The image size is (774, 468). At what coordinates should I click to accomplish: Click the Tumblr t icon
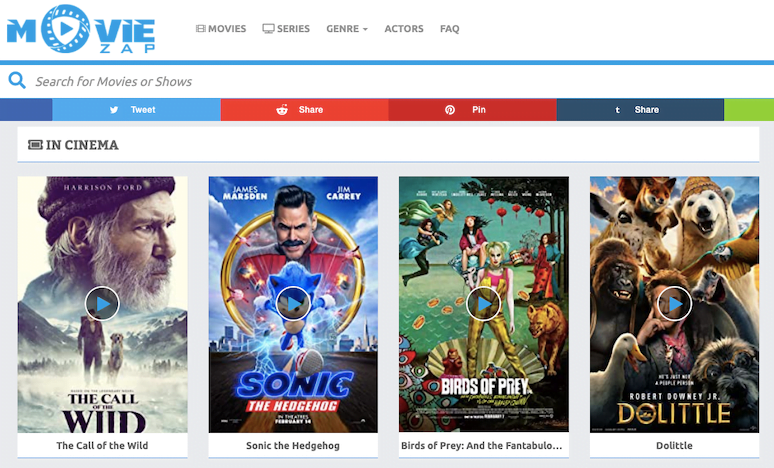point(618,110)
